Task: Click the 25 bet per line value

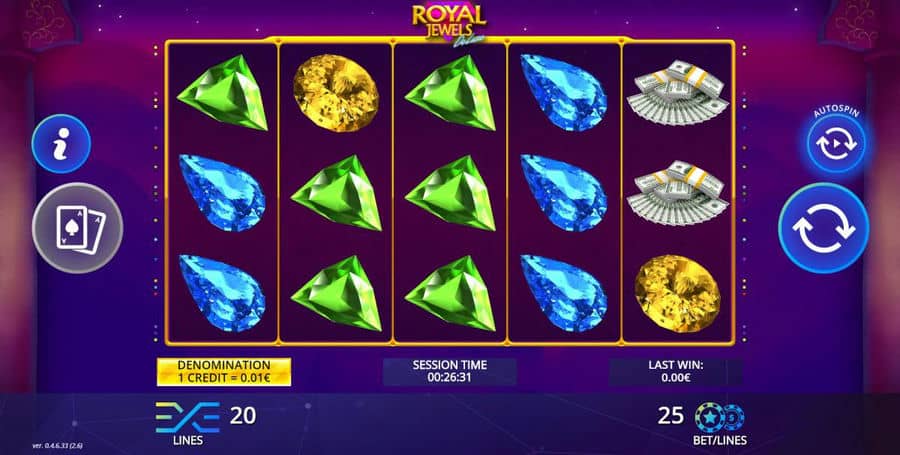Action: click(670, 415)
